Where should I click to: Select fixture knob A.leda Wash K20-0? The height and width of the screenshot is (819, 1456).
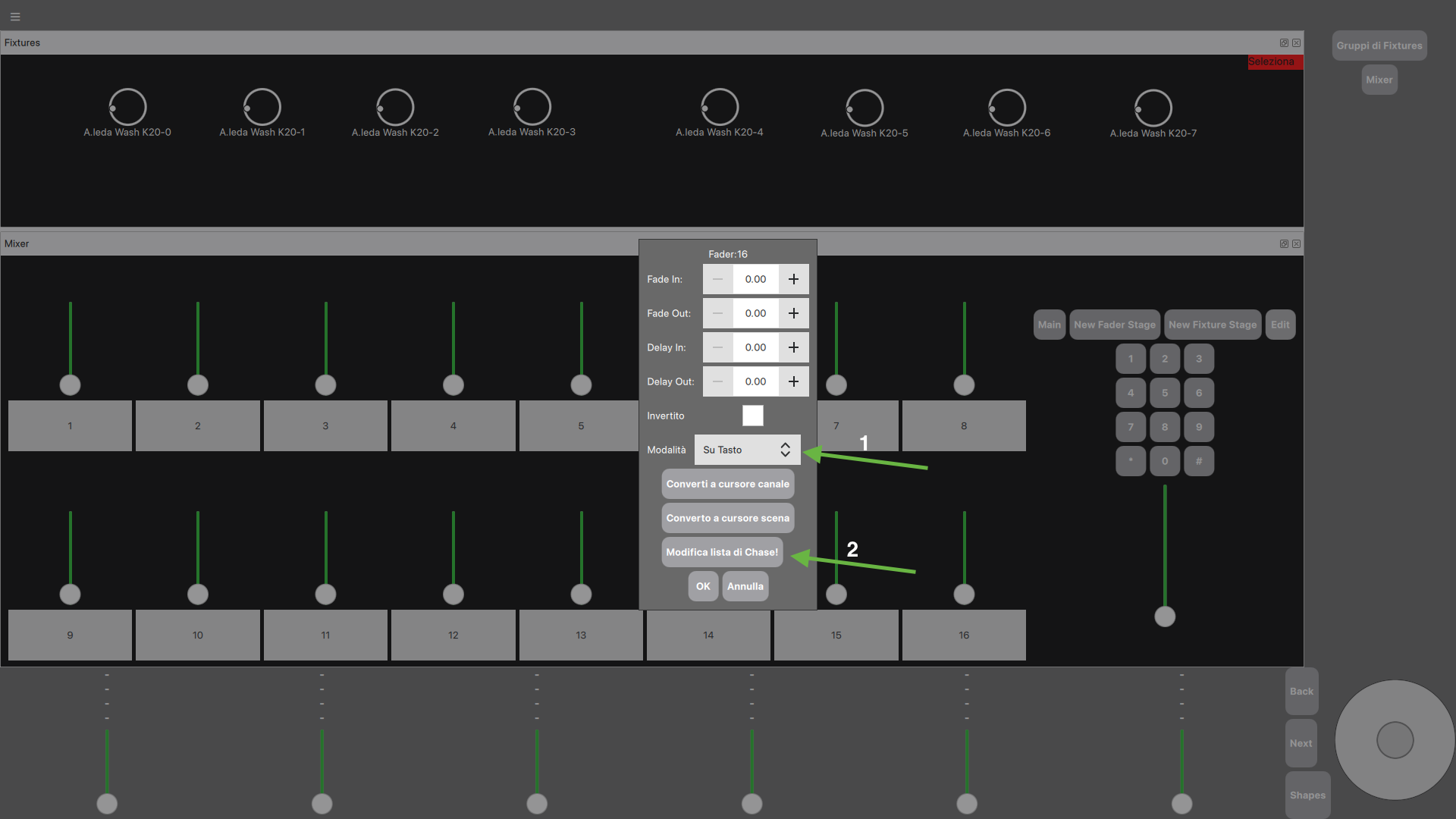pyautogui.click(x=127, y=107)
